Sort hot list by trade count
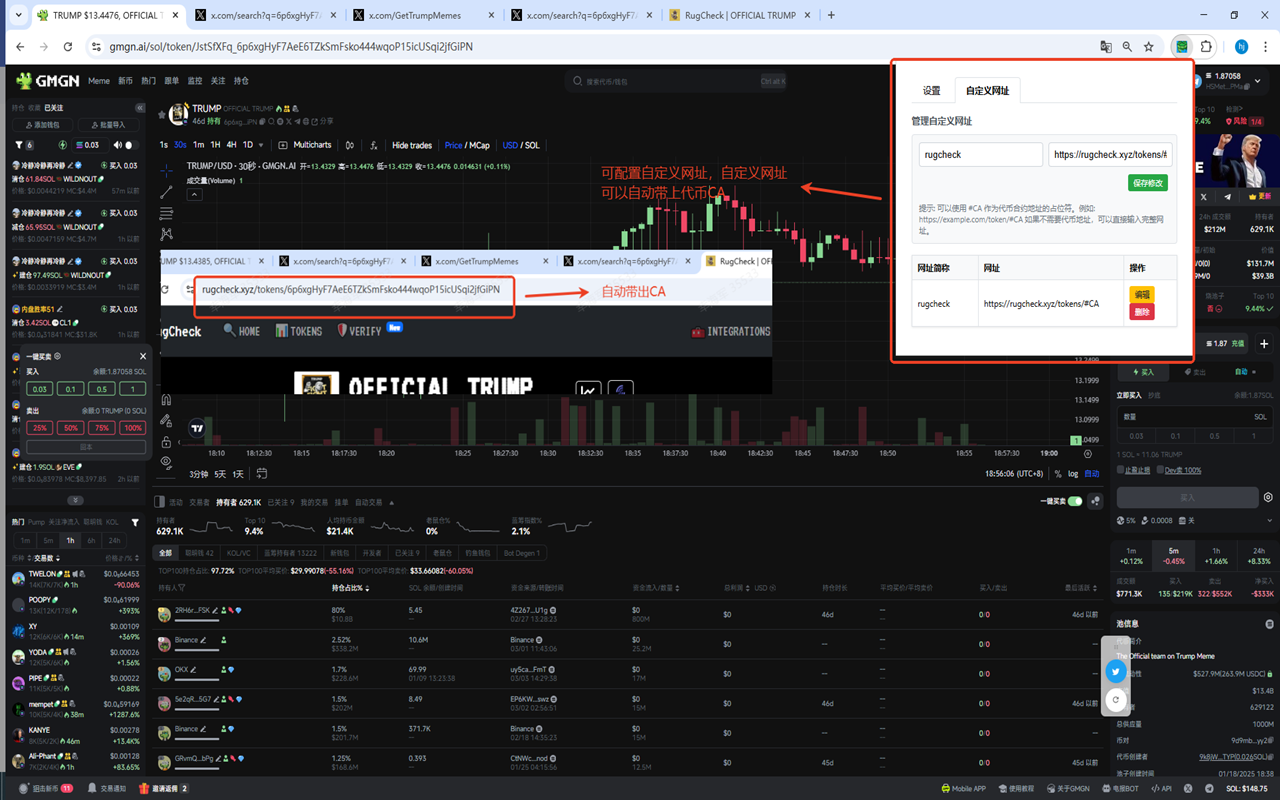Image resolution: width=1280 pixels, height=800 pixels. 46,558
